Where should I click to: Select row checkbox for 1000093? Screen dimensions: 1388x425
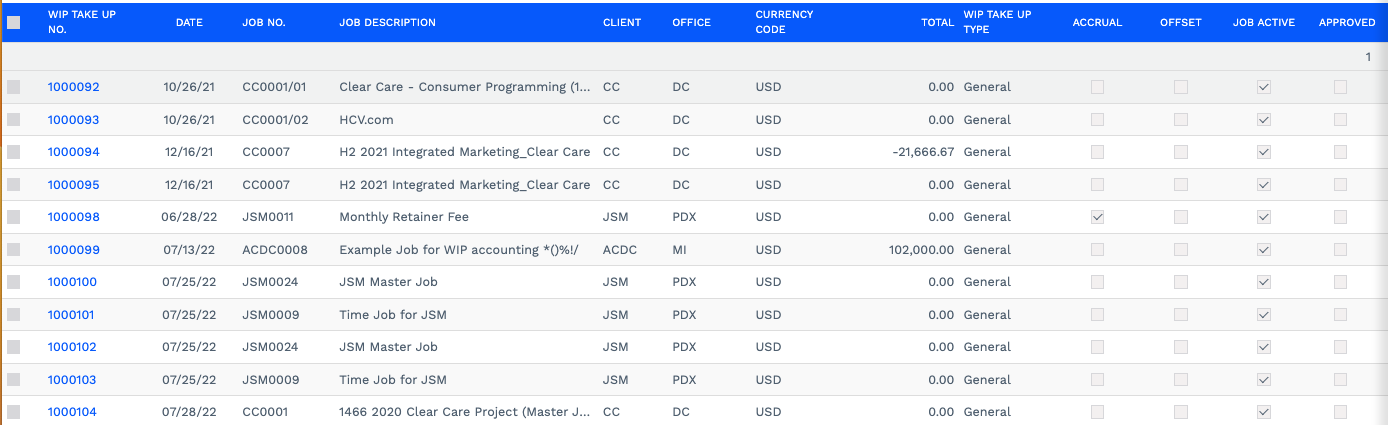click(x=14, y=120)
